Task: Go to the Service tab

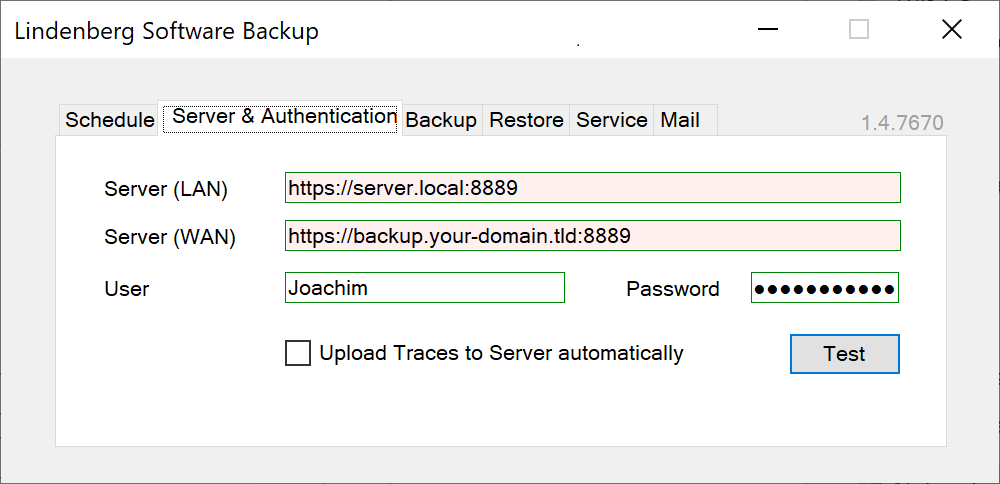Action: coord(612,120)
